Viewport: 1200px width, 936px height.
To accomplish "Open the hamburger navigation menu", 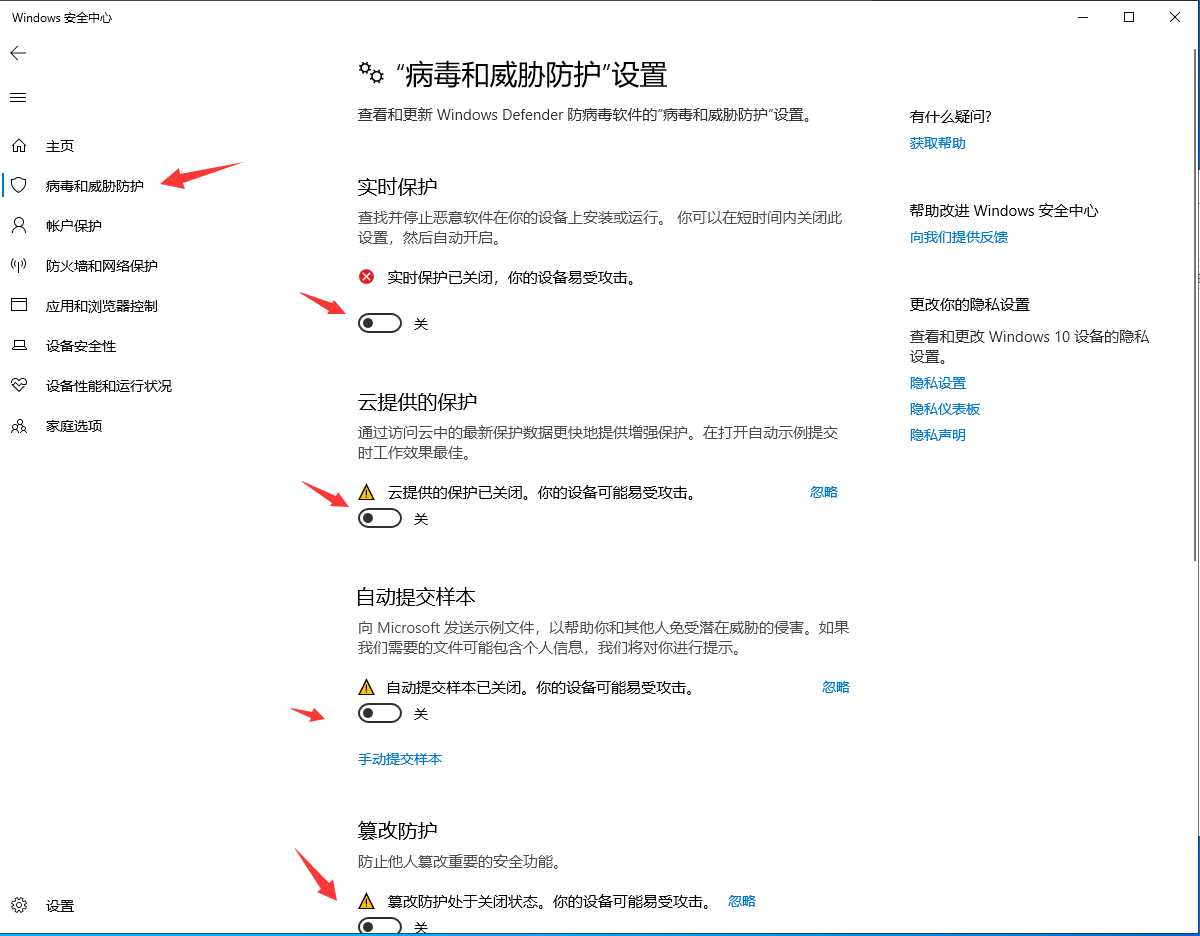I will [18, 97].
